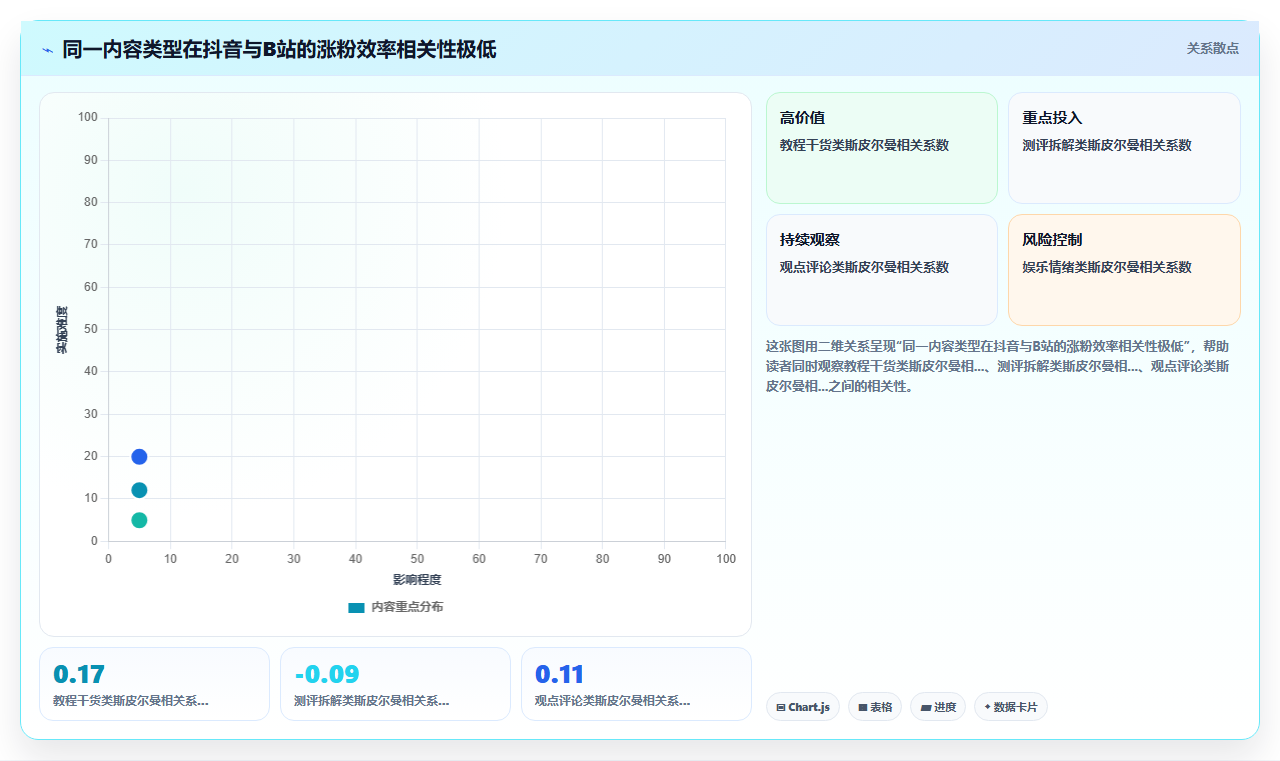Viewport: 1280px width, 761px height.
Task: Click the 0.17 metric card
Action: (154, 684)
